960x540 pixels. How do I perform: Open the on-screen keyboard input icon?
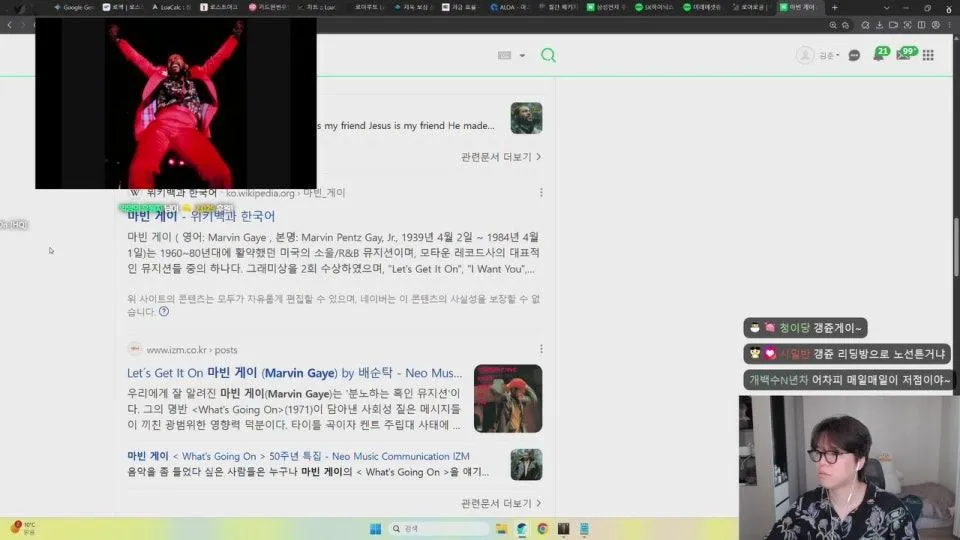point(504,55)
